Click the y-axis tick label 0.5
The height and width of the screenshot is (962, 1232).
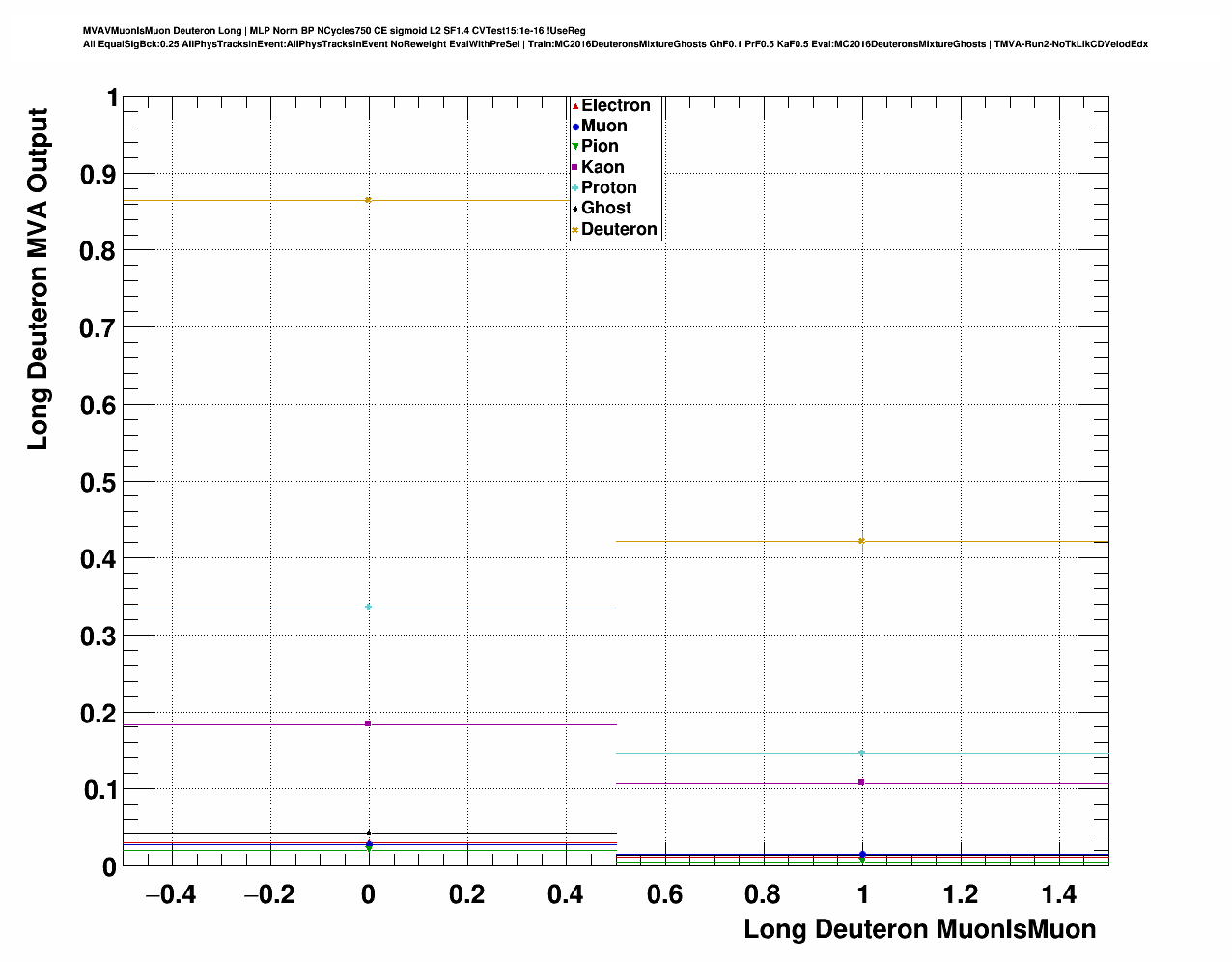[x=98, y=482]
